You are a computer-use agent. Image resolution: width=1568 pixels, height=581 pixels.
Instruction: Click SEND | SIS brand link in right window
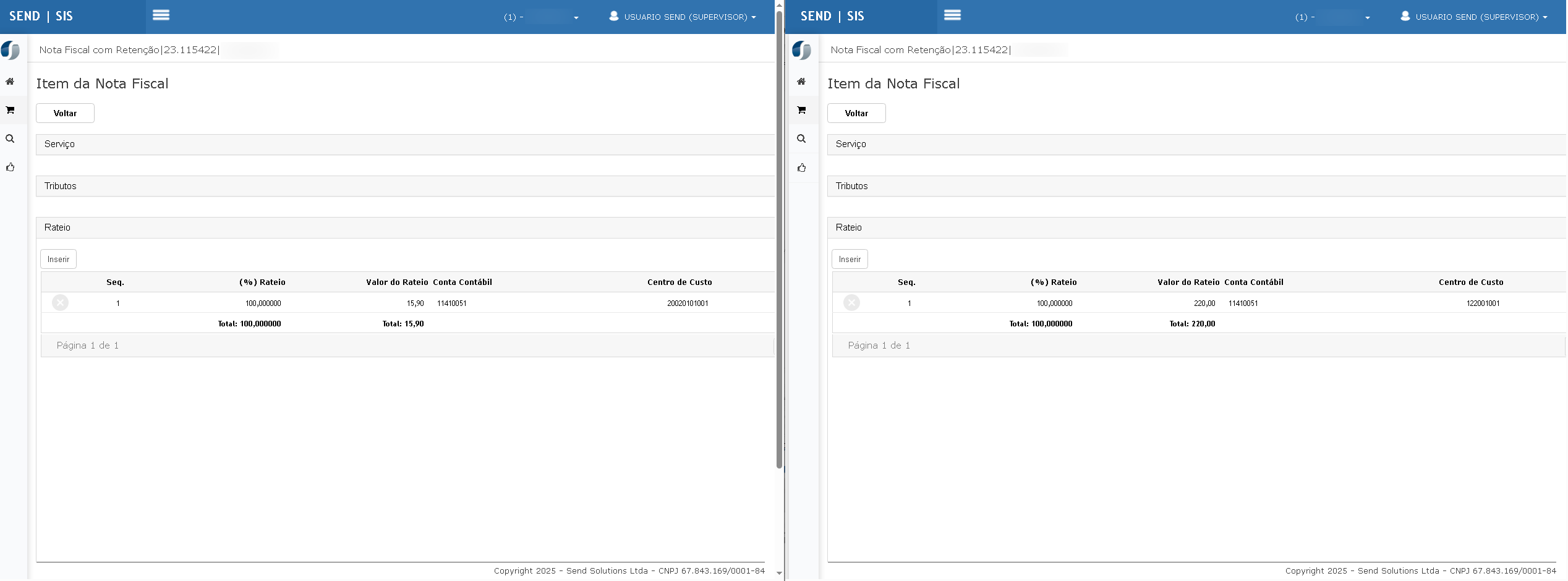pos(832,16)
